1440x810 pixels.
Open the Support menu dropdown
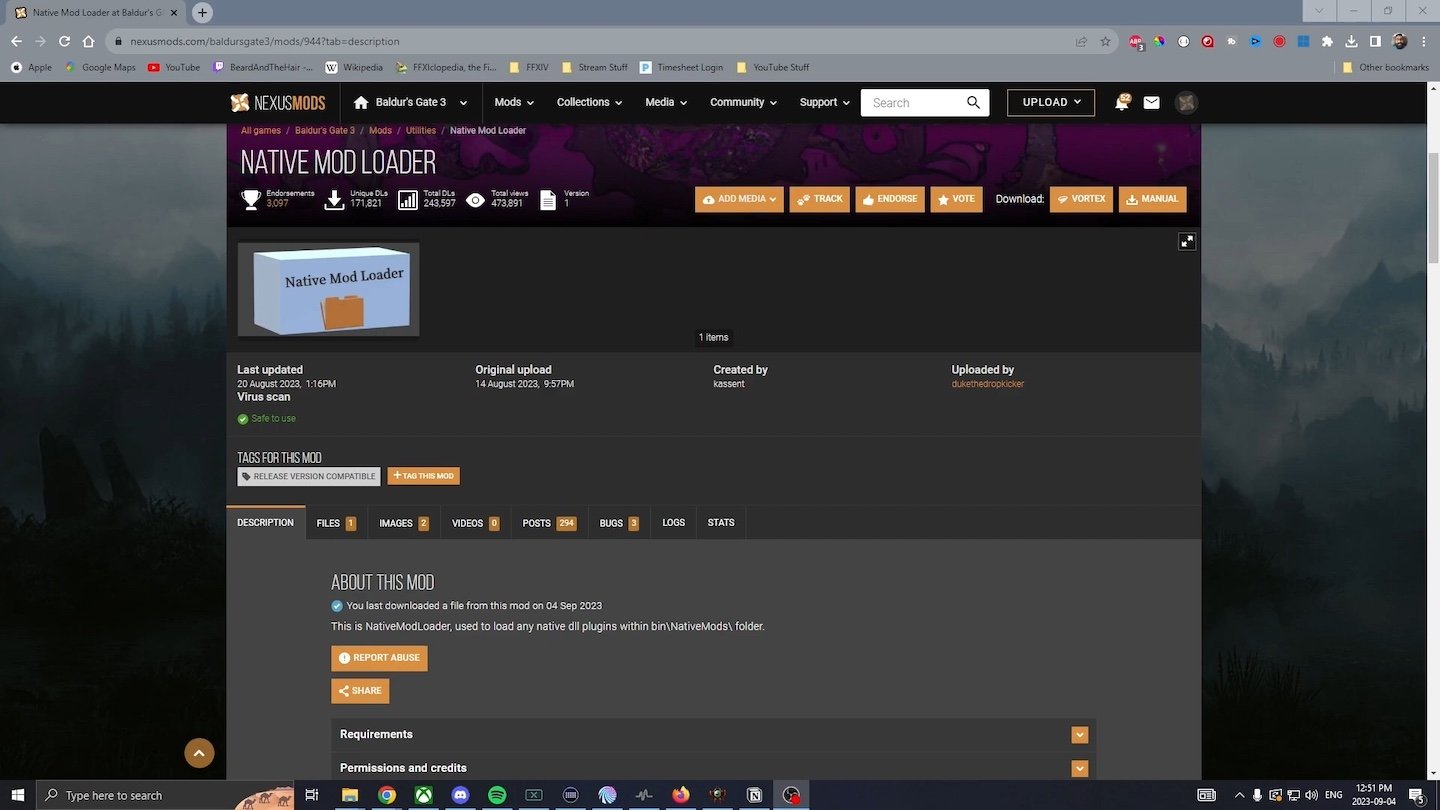[824, 102]
